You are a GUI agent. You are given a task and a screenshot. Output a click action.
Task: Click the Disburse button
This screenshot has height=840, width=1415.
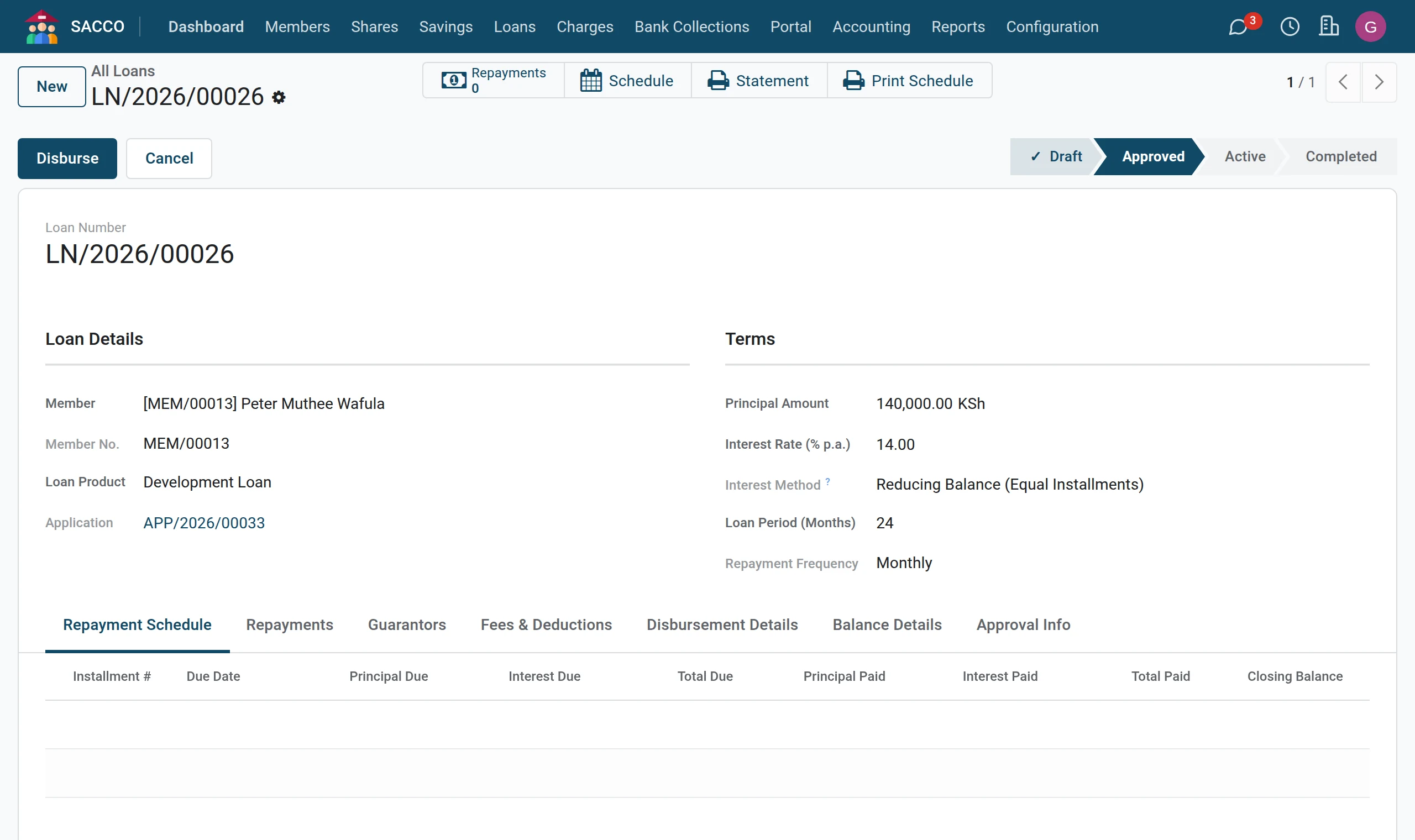tap(67, 159)
